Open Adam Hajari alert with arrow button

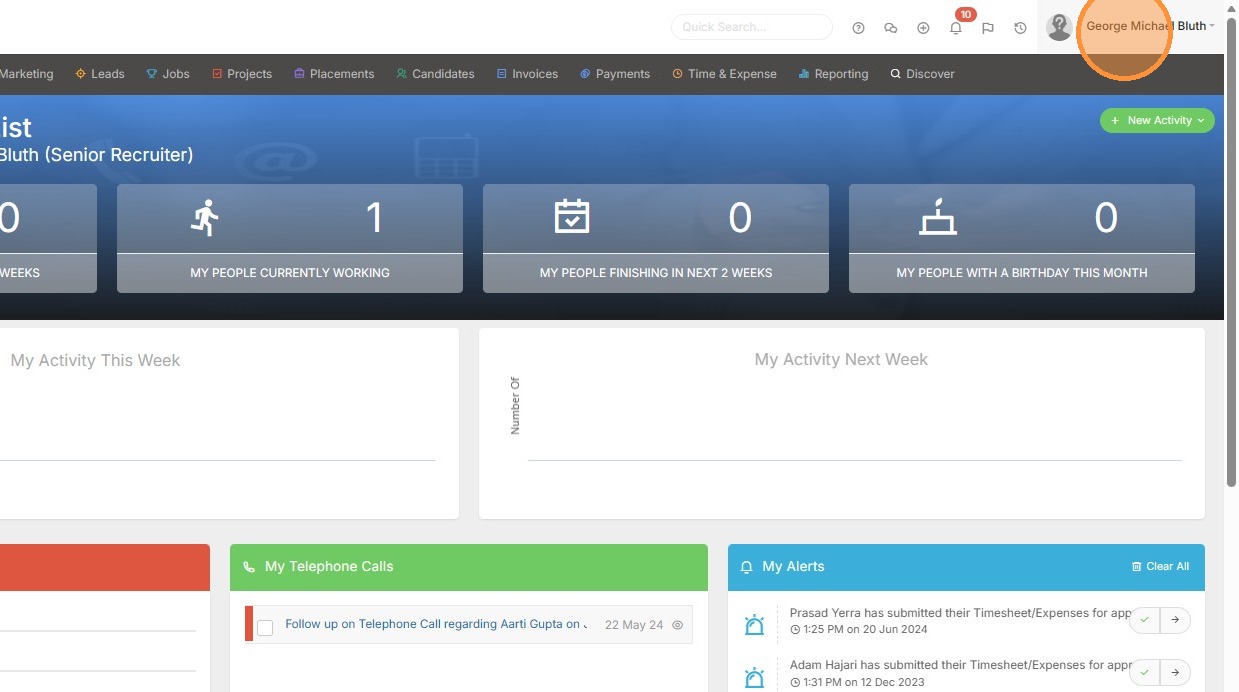click(1175, 672)
